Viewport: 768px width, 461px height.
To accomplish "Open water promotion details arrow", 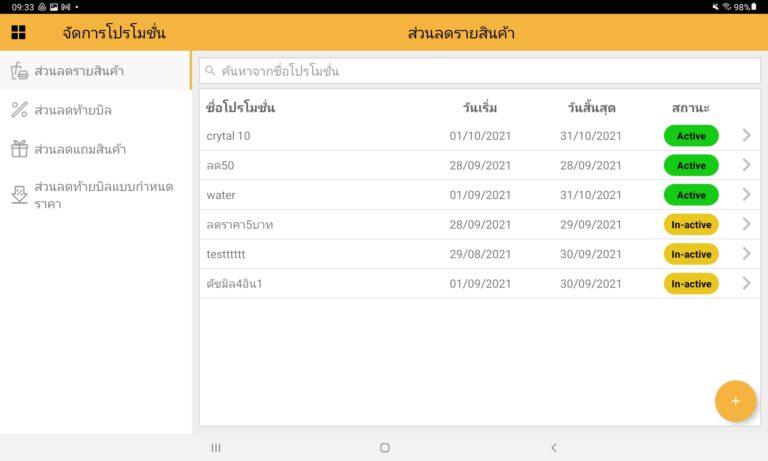I will [x=746, y=195].
